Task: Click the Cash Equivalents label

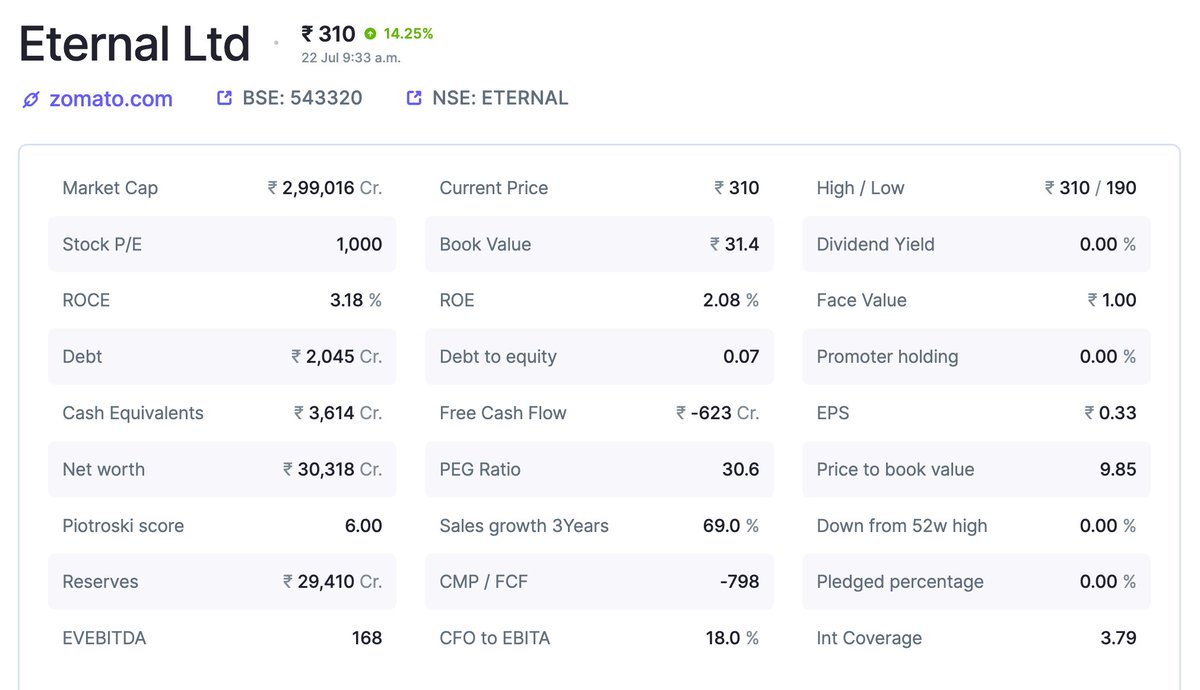Action: pyautogui.click(x=133, y=413)
